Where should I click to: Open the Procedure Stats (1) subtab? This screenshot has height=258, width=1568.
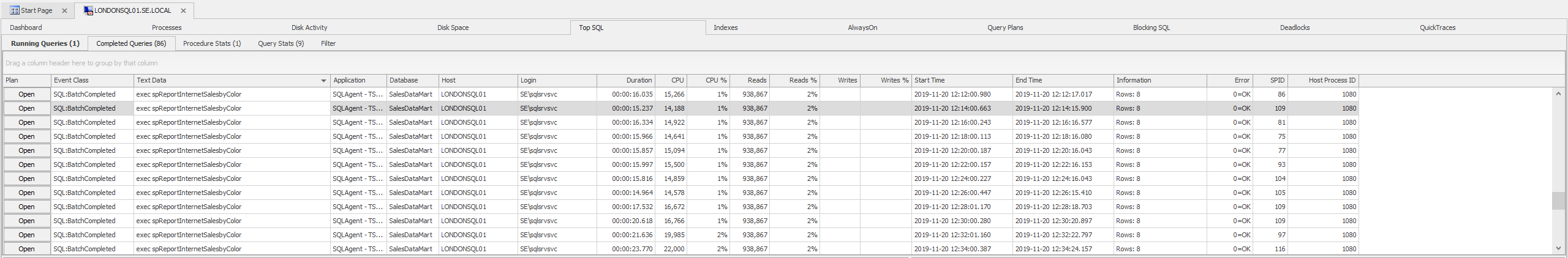212,43
